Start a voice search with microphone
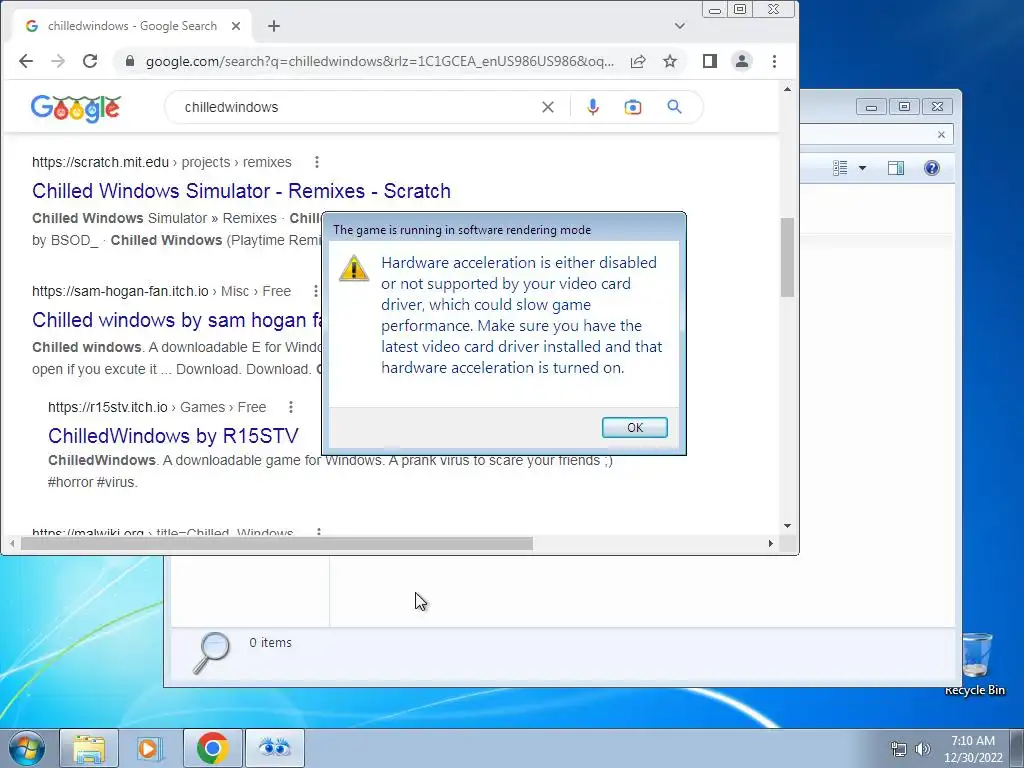Screen dimensions: 1024x768 tap(592, 107)
